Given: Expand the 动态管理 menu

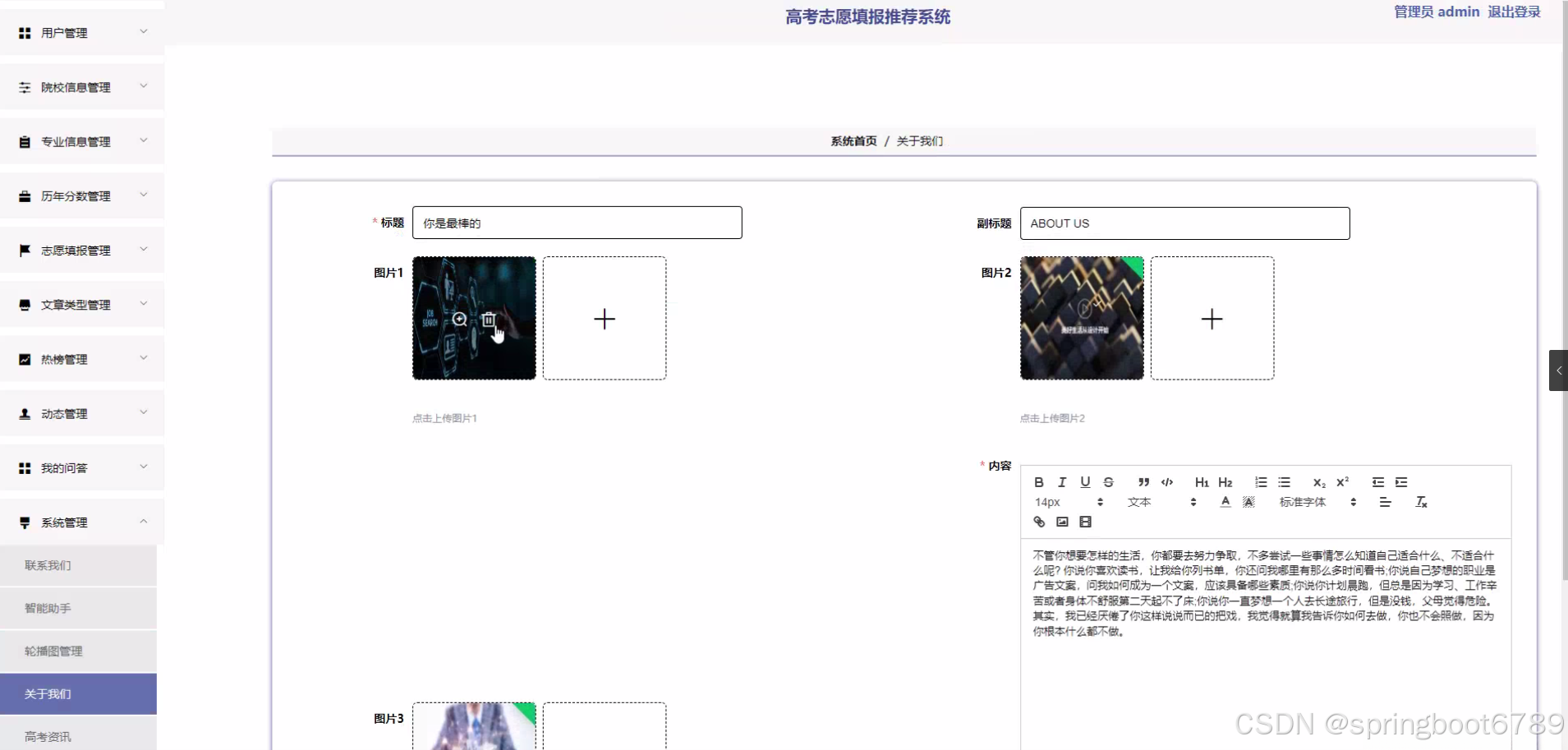Looking at the screenshot, I should [x=82, y=413].
